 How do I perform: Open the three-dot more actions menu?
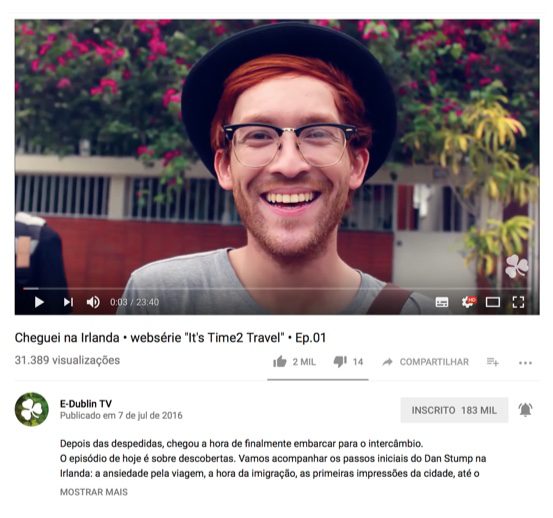point(525,363)
